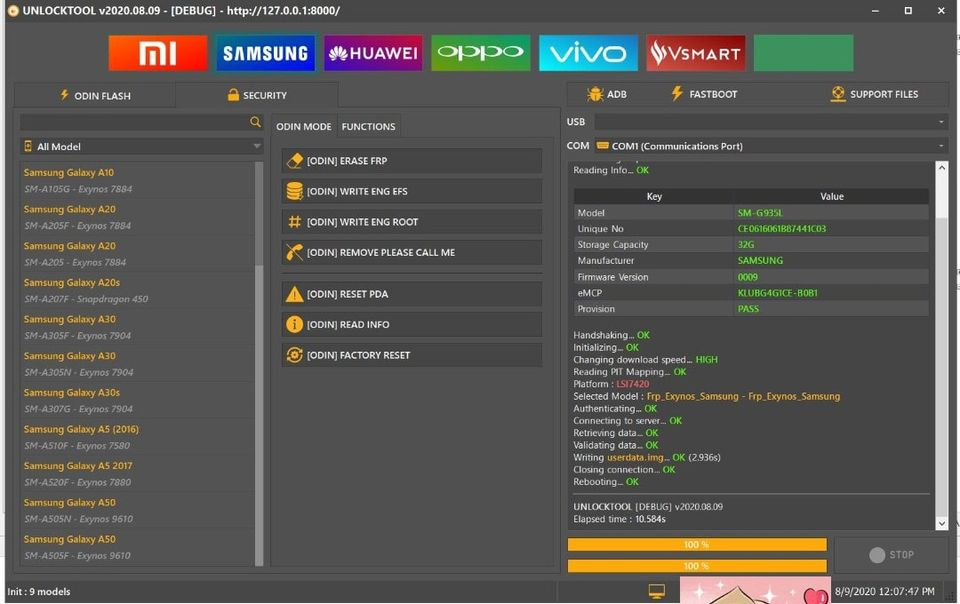960x604 pixels.
Task: Click the 'Init : 9 models' status text
Action: click(x=39, y=592)
